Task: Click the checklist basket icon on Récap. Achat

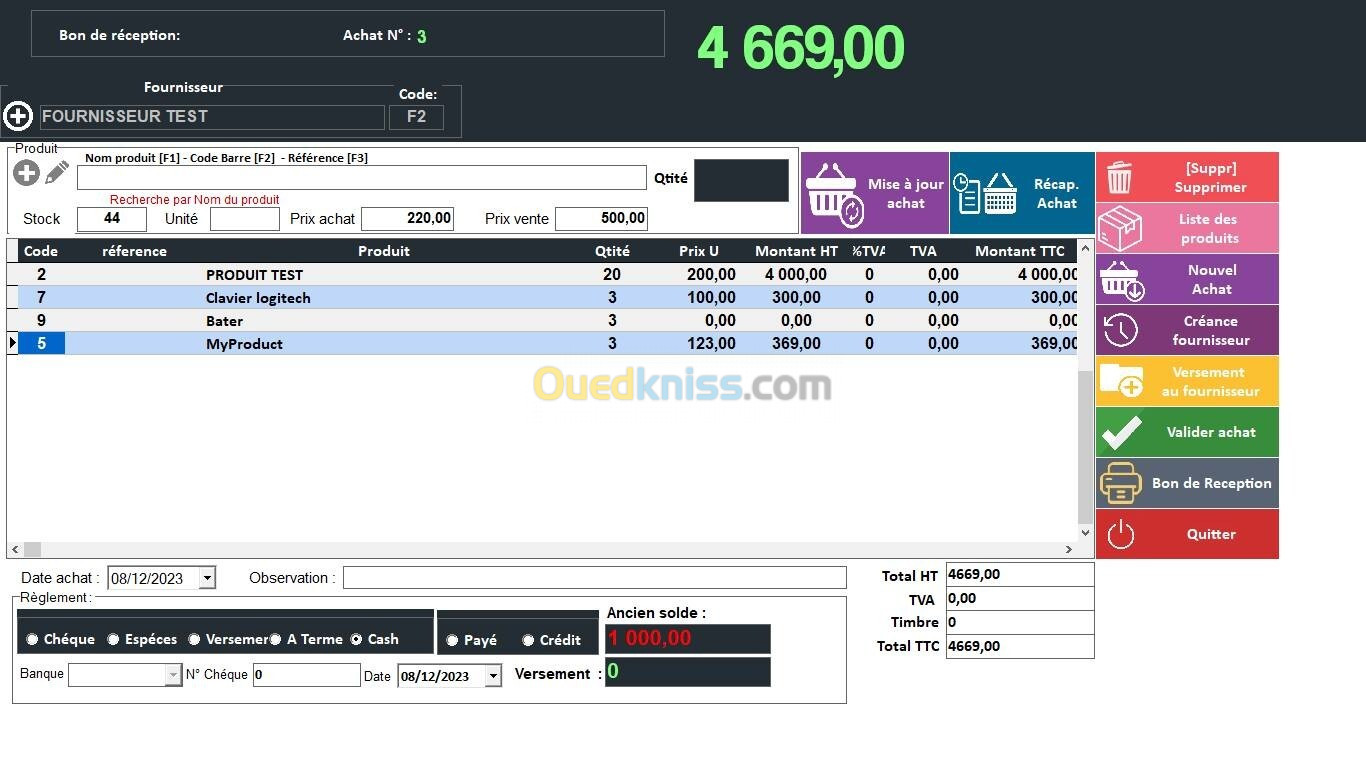Action: (x=985, y=193)
